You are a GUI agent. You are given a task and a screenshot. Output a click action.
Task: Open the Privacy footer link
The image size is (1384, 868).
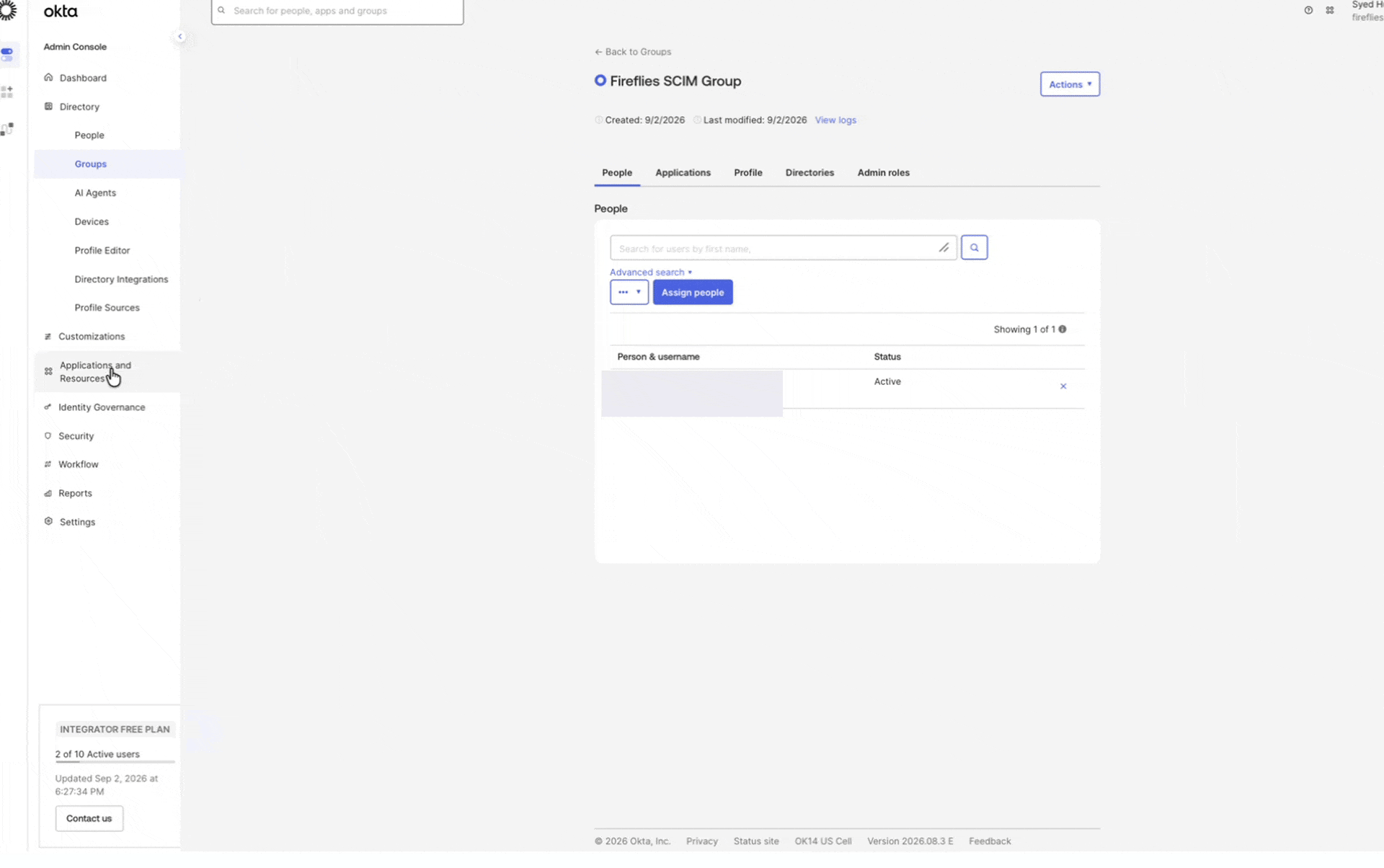click(x=701, y=841)
